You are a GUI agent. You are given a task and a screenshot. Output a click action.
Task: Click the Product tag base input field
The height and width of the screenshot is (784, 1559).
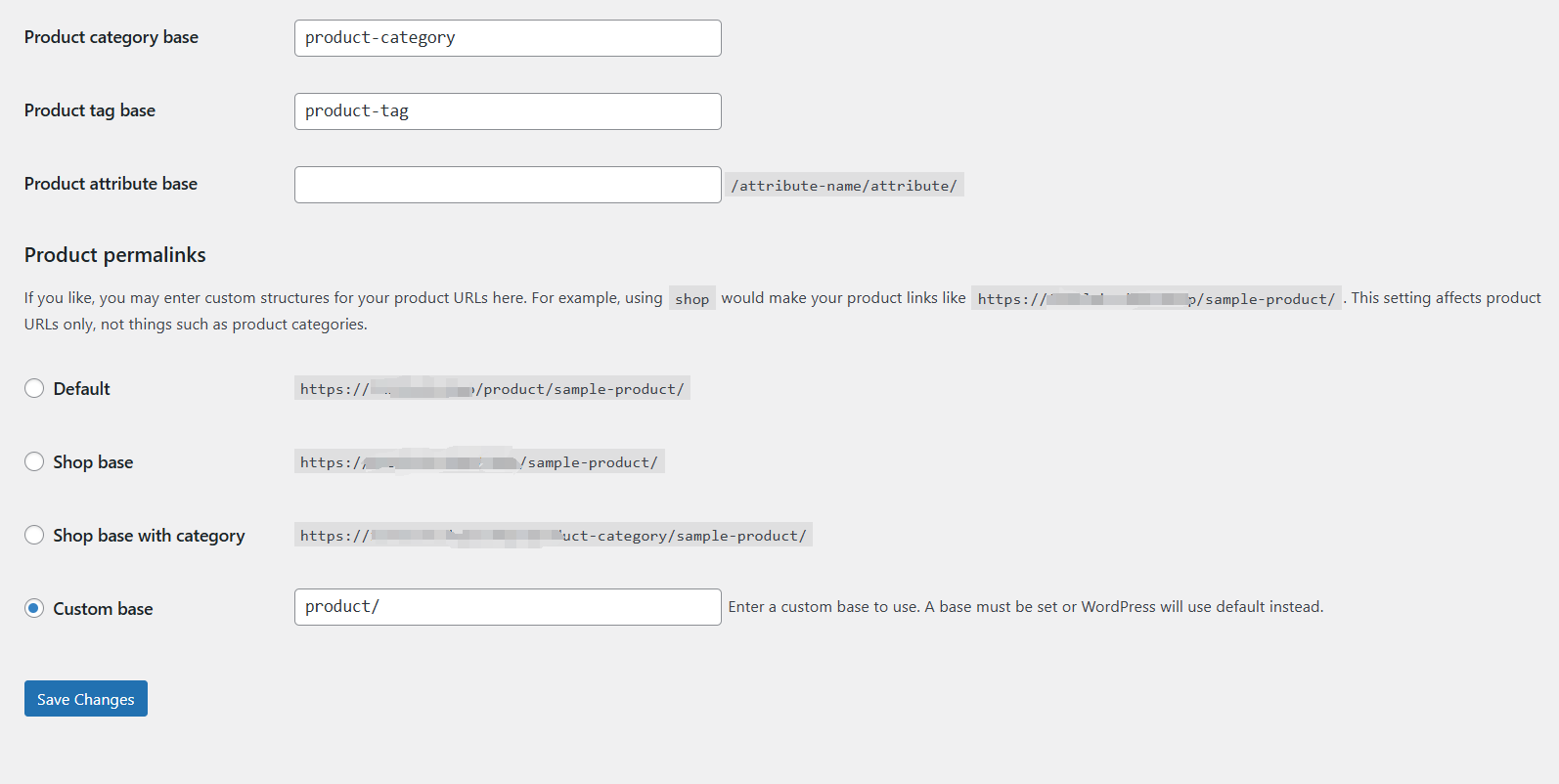[507, 110]
